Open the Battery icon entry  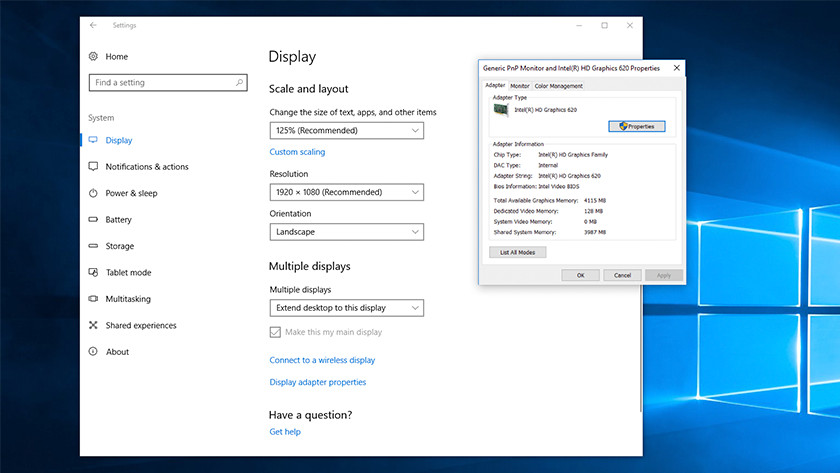[94, 220]
